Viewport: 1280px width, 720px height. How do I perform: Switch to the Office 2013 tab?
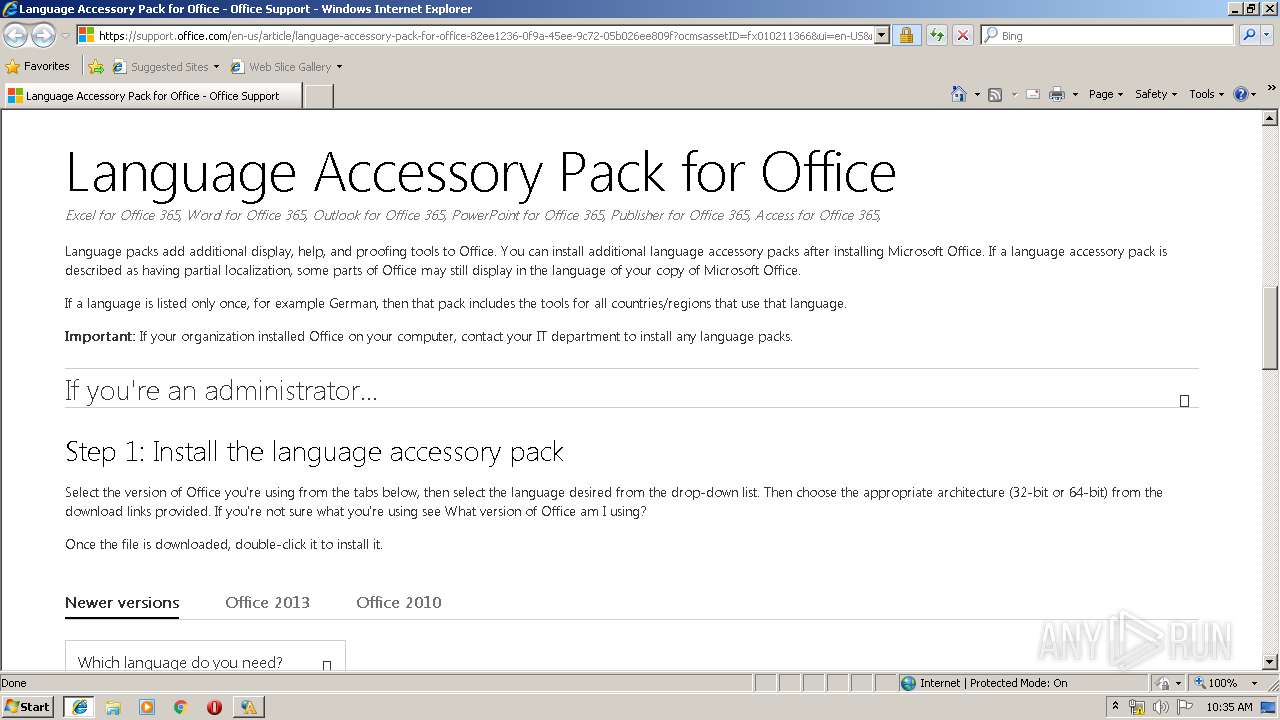tap(267, 603)
